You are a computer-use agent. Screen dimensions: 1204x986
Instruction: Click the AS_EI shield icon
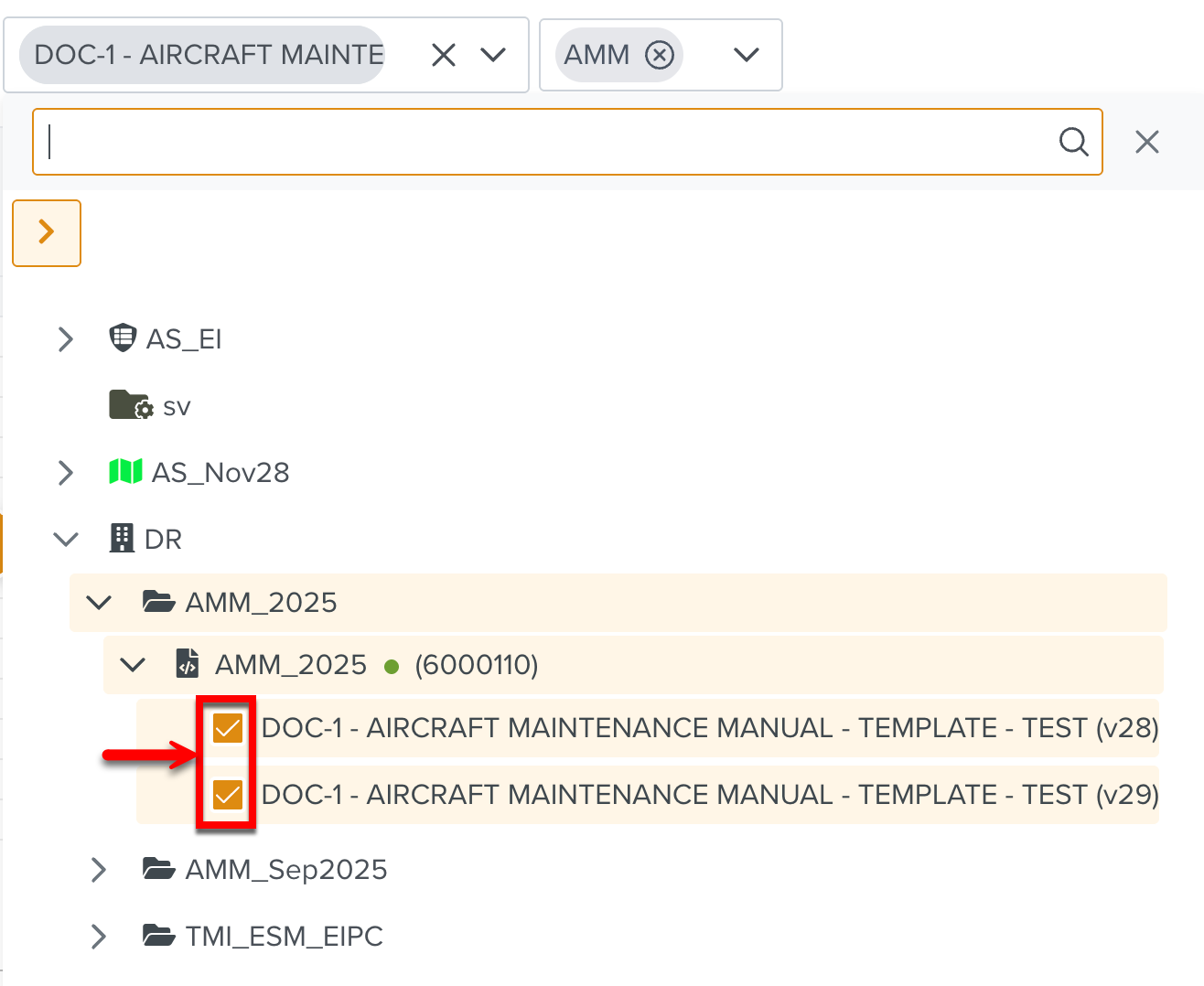tap(123, 338)
